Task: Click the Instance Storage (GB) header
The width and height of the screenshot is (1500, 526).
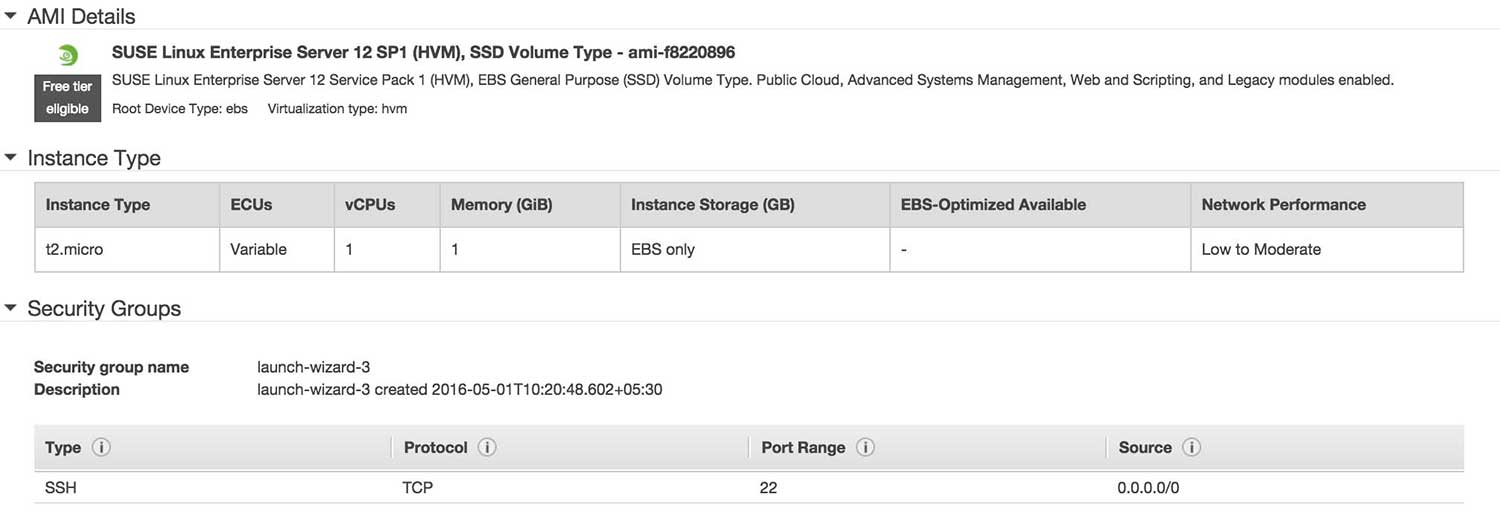Action: (712, 204)
